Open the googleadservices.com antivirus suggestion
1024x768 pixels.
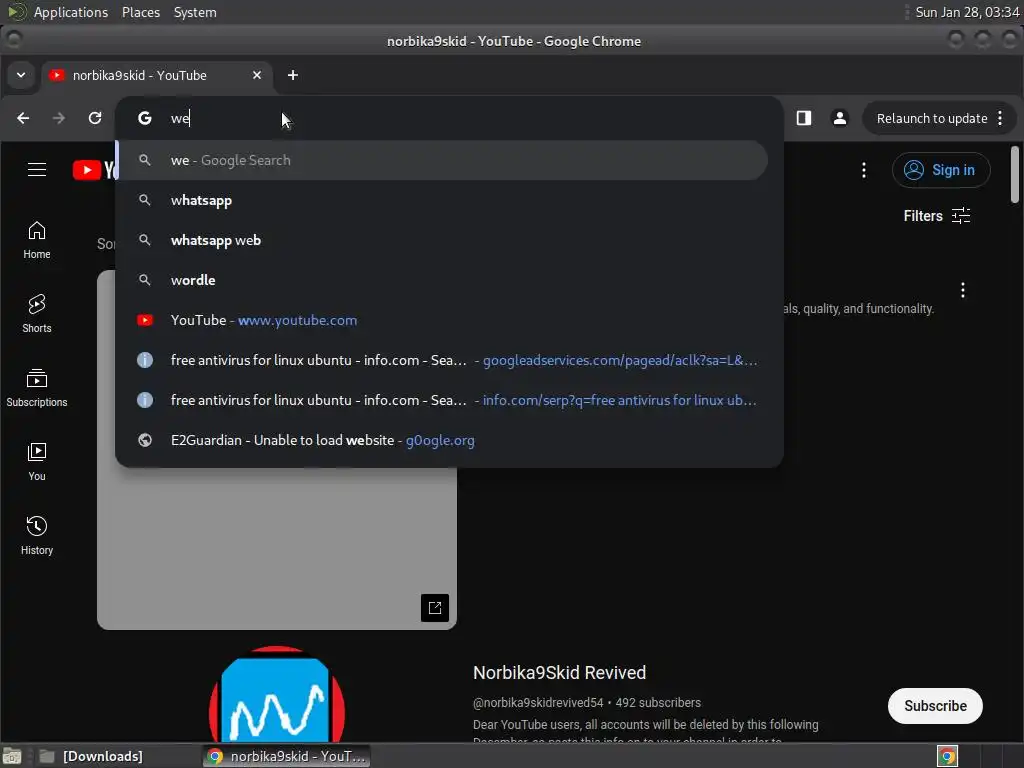(x=442, y=360)
